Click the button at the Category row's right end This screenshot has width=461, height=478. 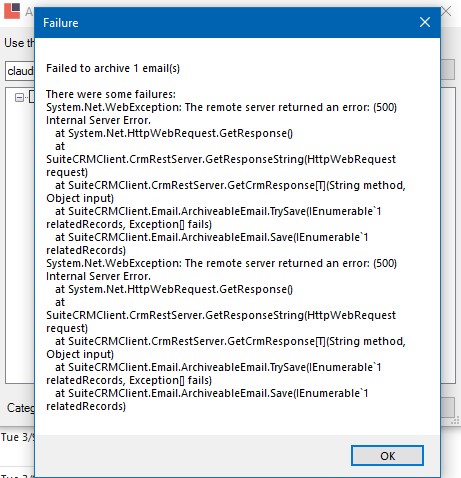point(447,407)
